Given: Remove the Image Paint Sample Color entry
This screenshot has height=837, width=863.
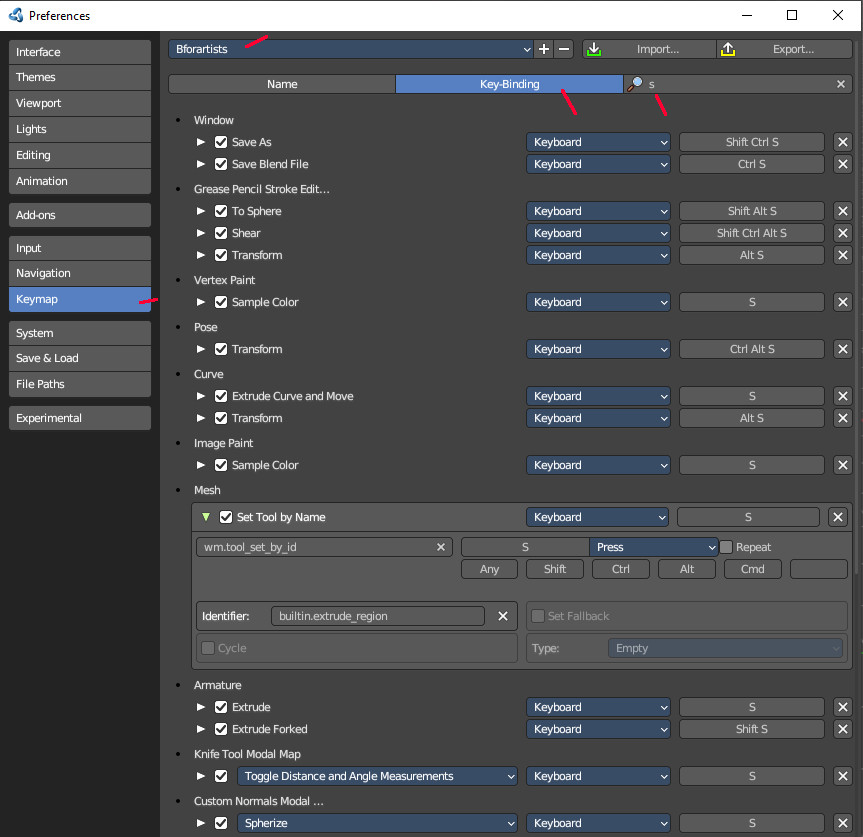Looking at the screenshot, I should tap(843, 465).
